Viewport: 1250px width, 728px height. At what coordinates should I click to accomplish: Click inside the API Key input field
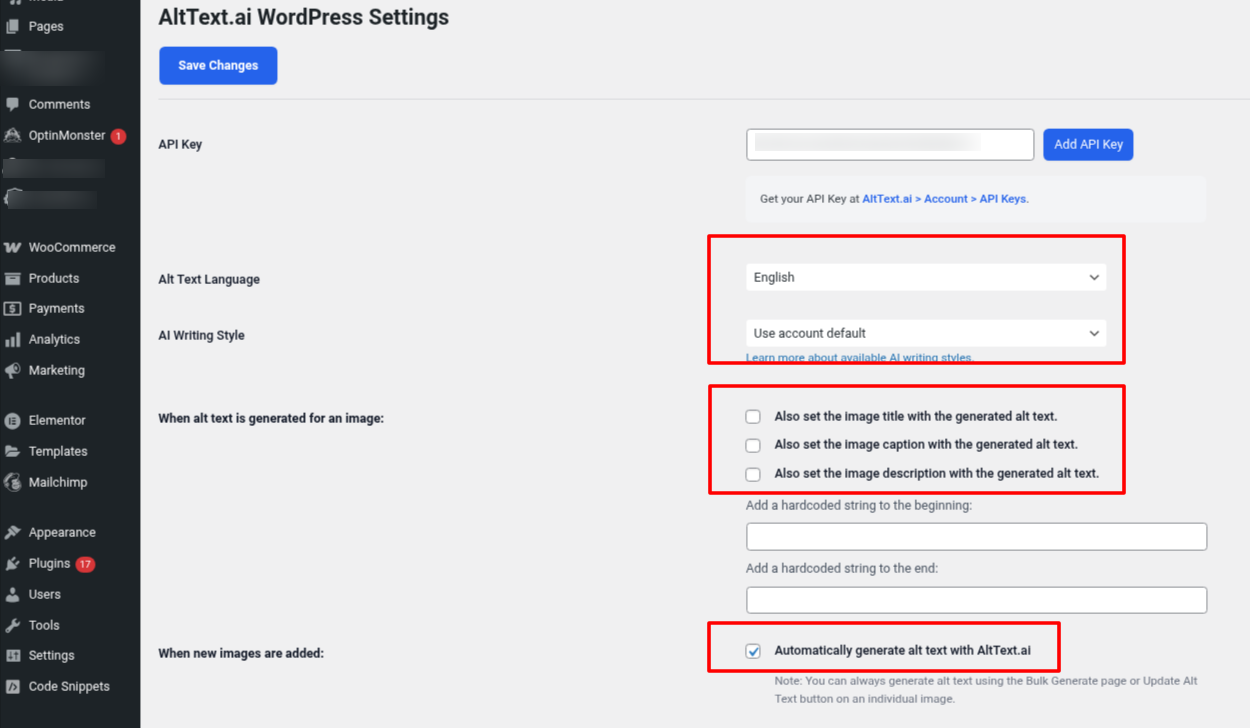[x=889, y=144]
